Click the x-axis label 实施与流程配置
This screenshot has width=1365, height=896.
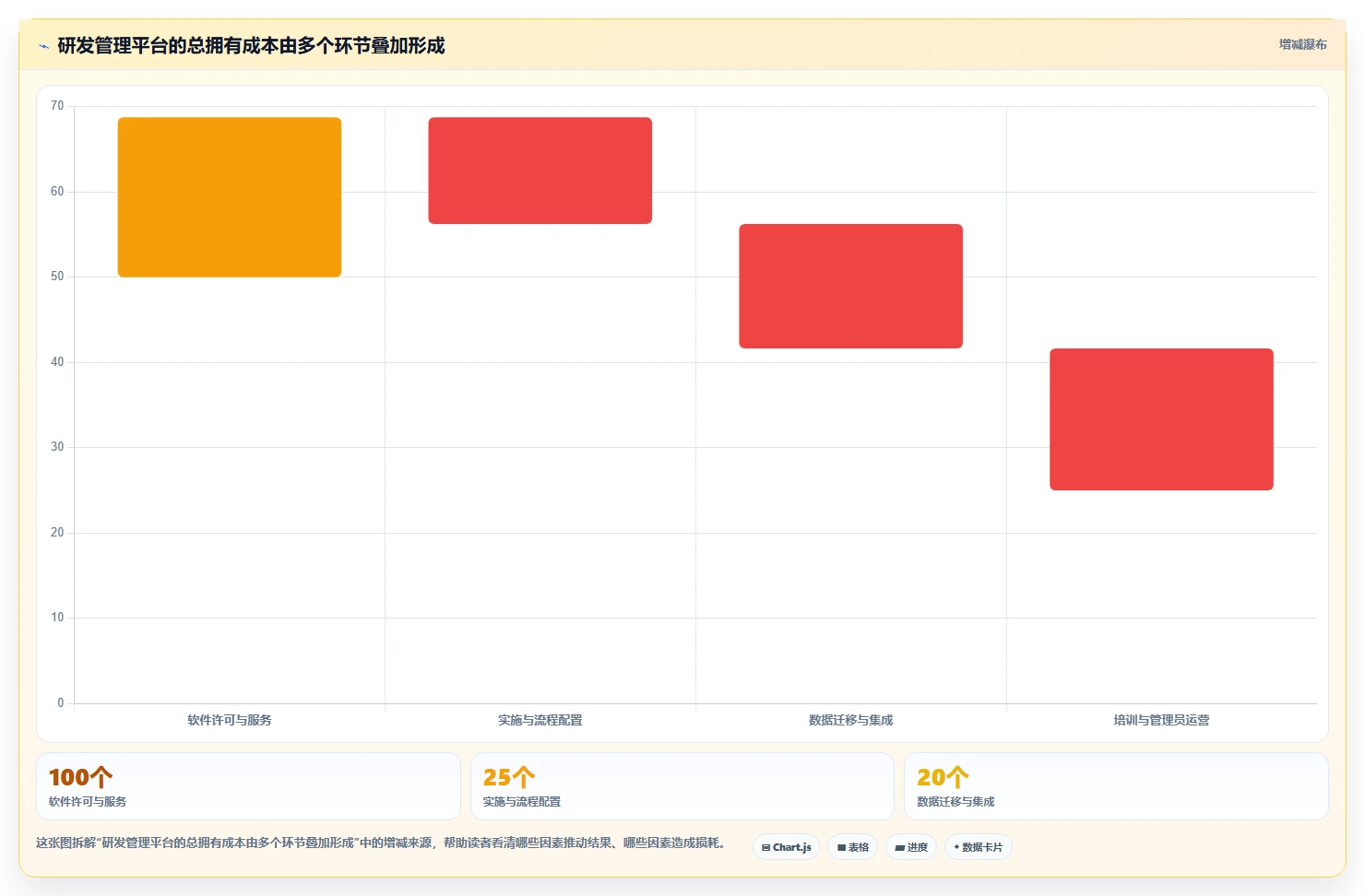[540, 720]
